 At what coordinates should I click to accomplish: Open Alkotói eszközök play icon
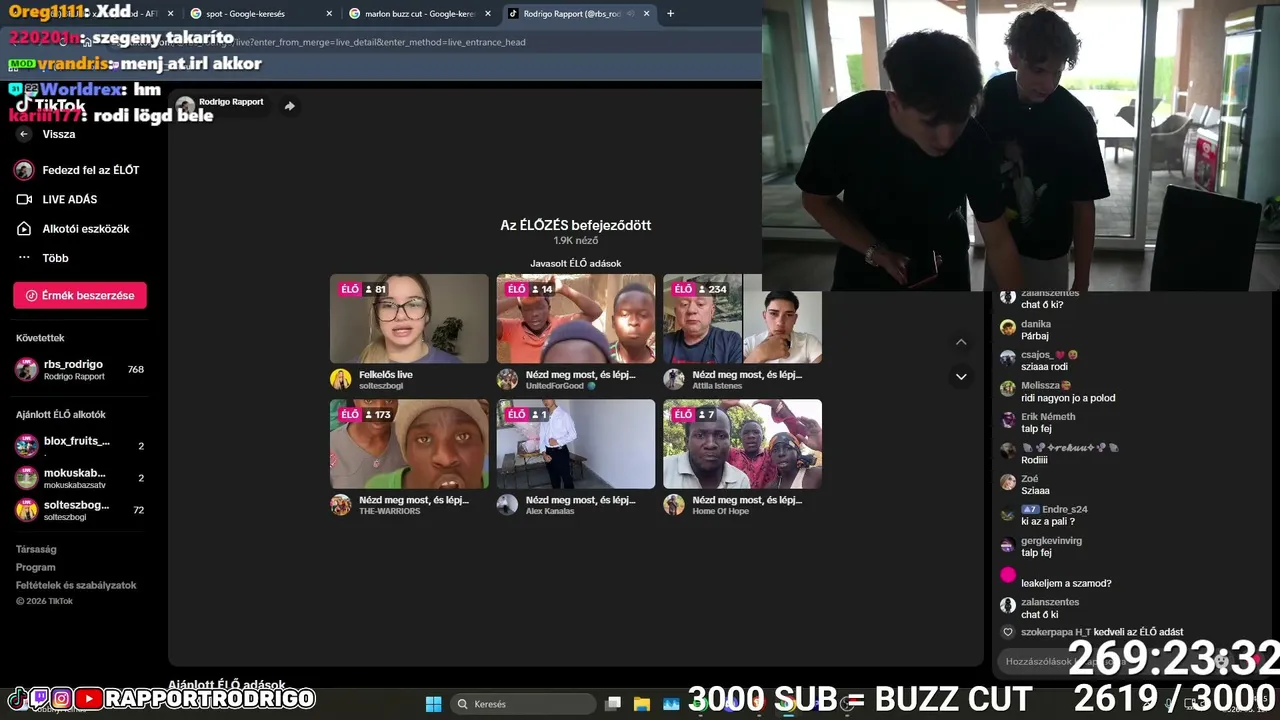(x=24, y=229)
